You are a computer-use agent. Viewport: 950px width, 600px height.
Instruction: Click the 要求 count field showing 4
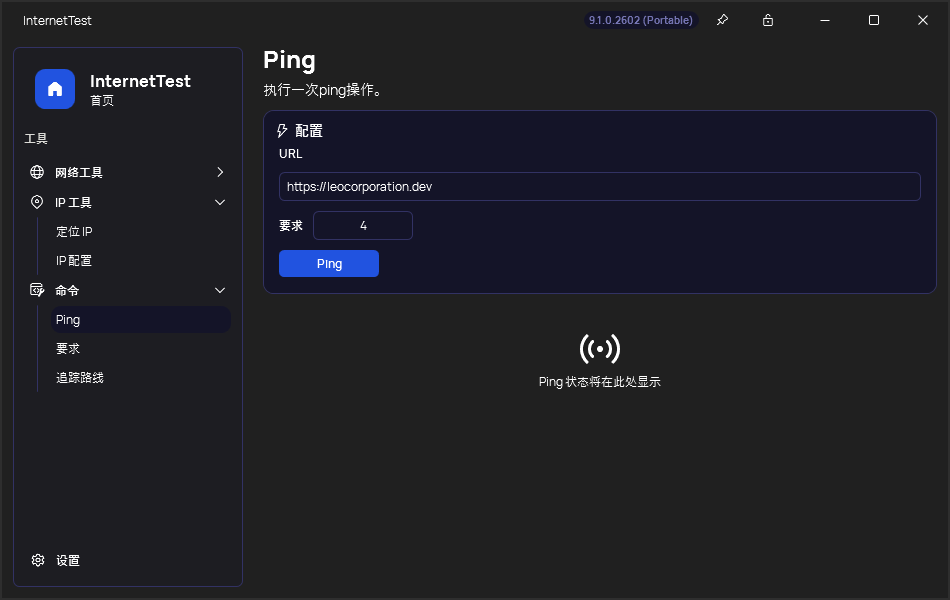(x=362, y=225)
